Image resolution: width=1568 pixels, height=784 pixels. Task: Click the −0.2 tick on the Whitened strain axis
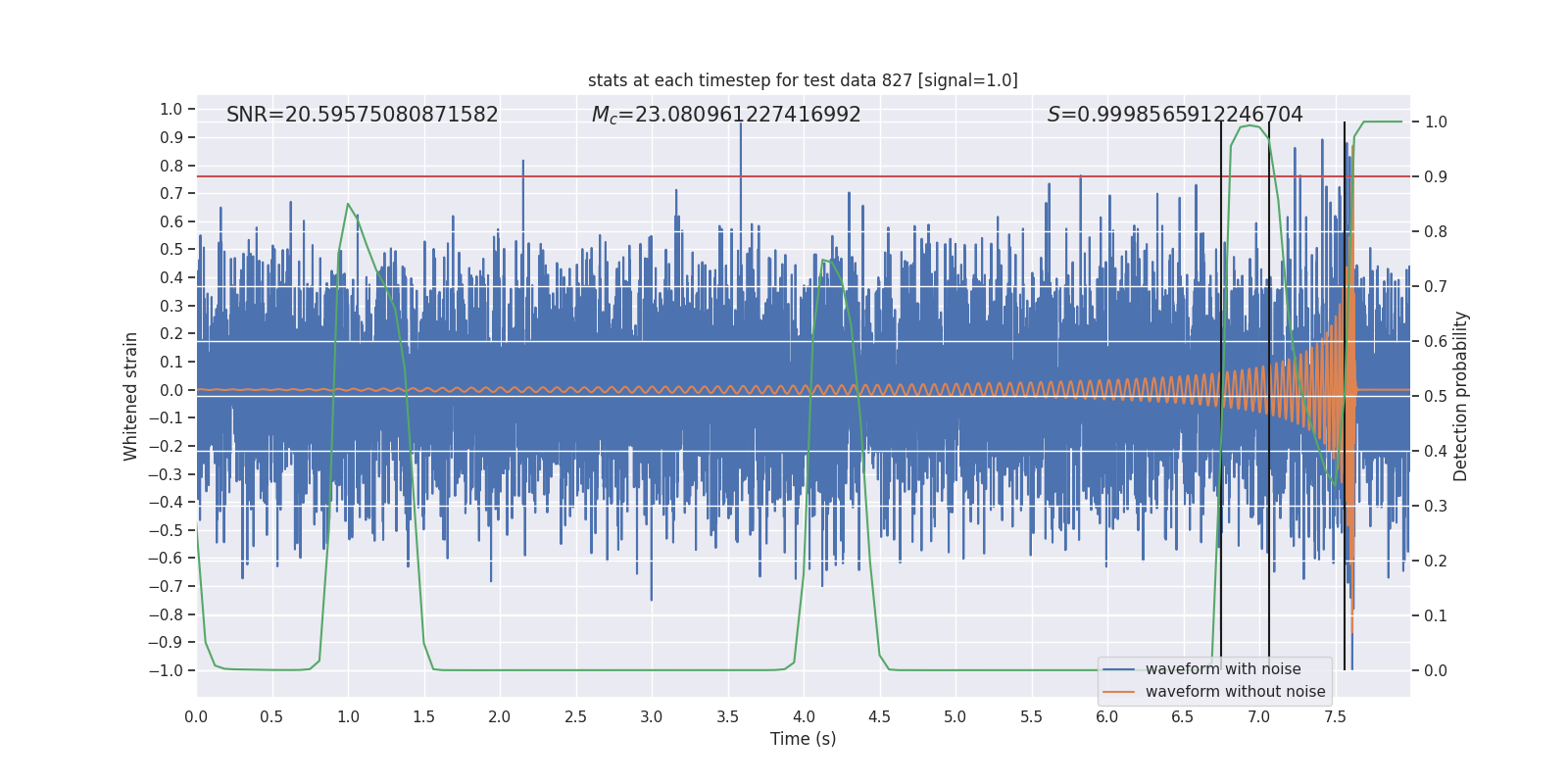166,446
